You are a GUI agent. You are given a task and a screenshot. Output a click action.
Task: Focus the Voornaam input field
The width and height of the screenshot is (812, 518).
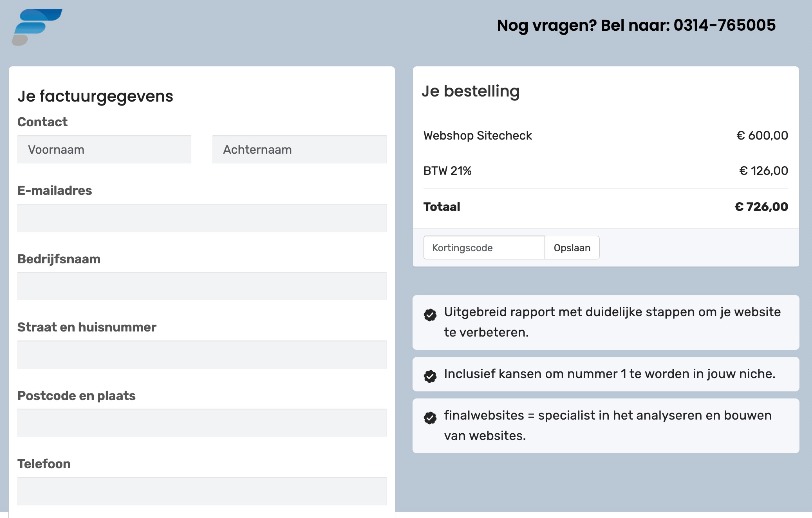pos(104,150)
